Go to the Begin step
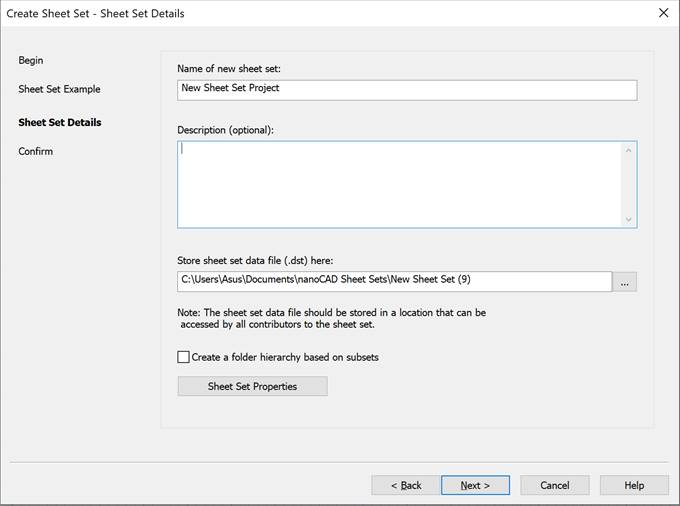 click(31, 61)
